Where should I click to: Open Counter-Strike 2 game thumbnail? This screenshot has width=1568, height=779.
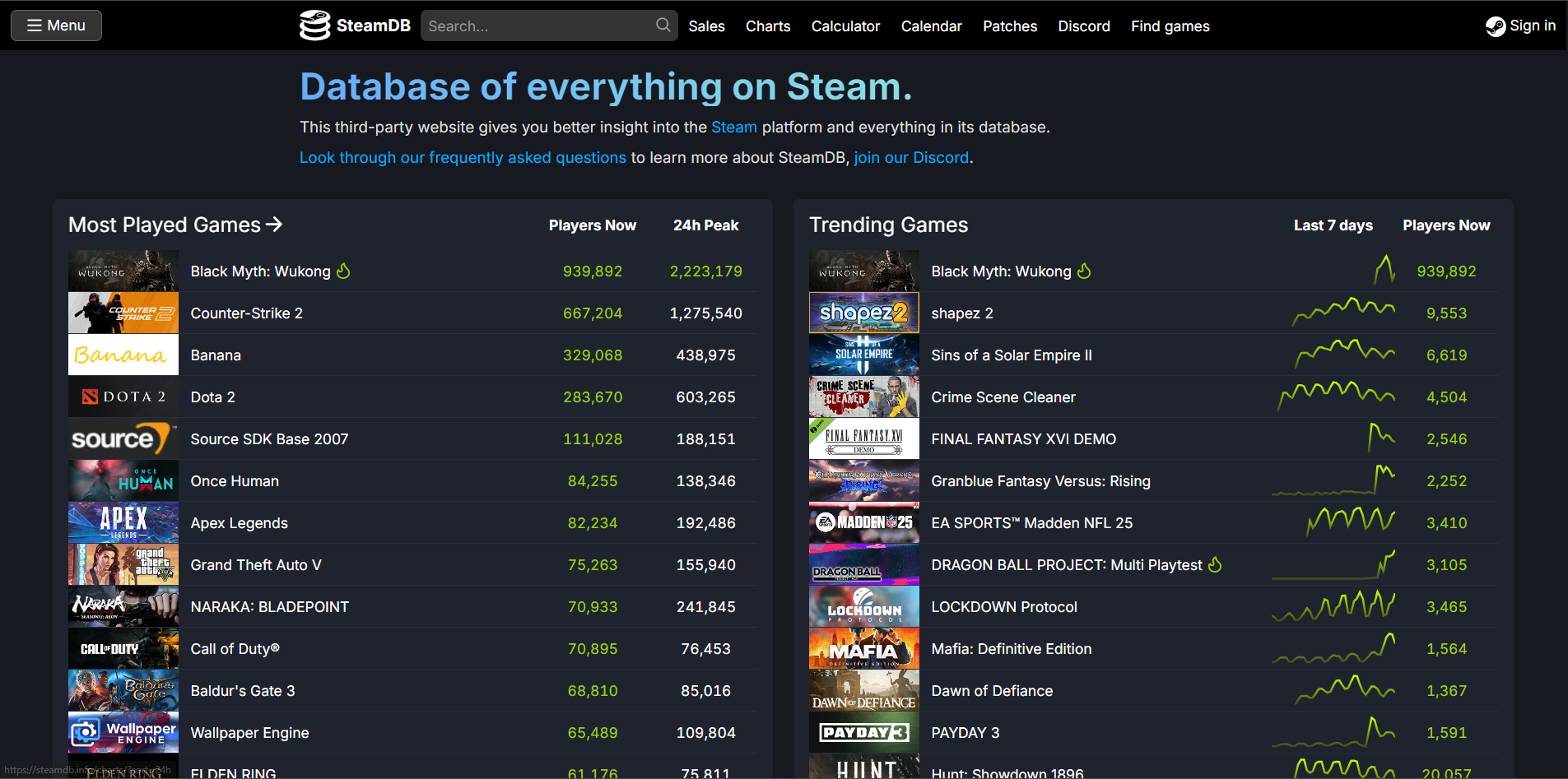123,313
